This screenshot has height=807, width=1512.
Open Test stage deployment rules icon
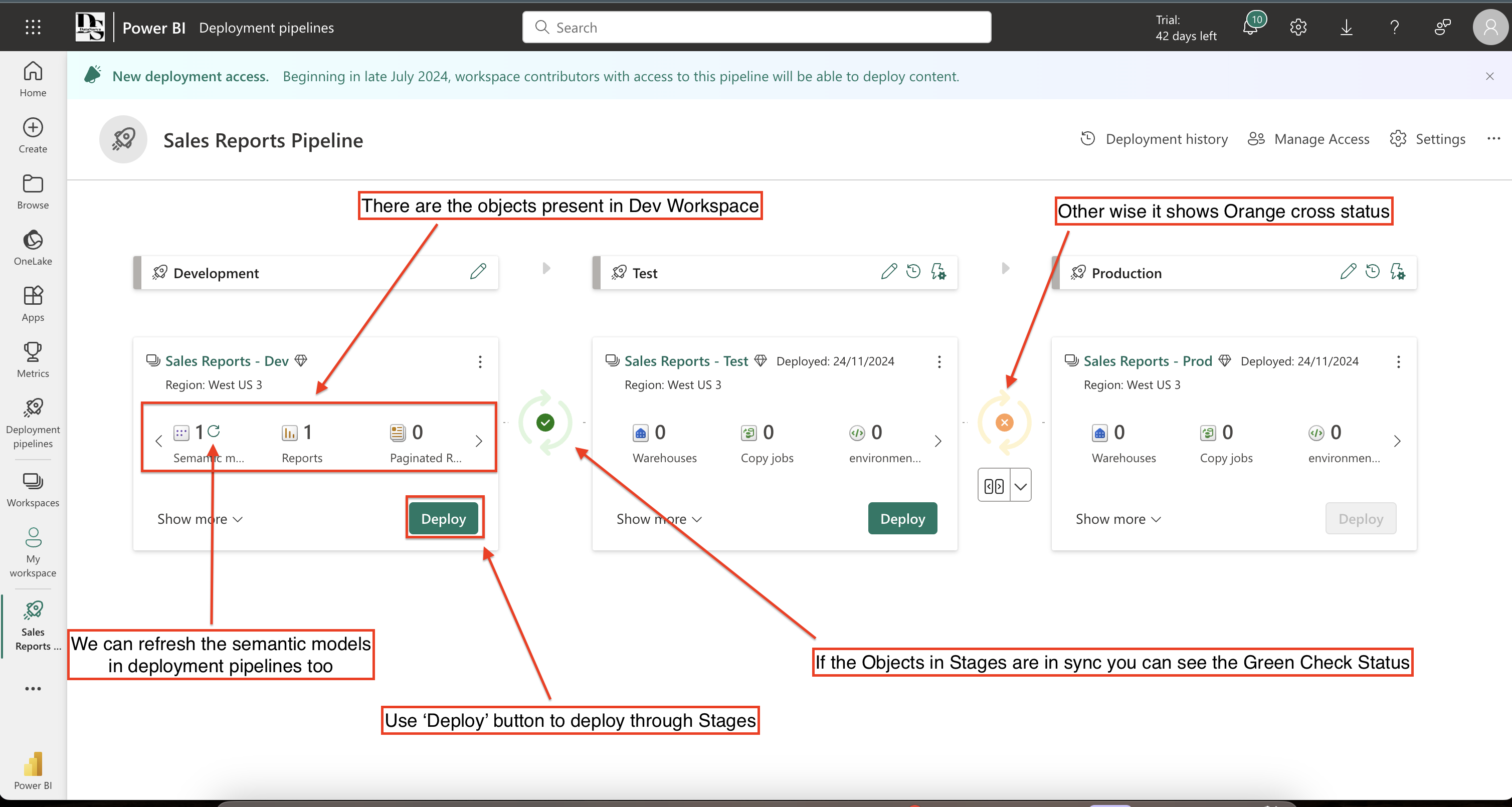[x=938, y=271]
